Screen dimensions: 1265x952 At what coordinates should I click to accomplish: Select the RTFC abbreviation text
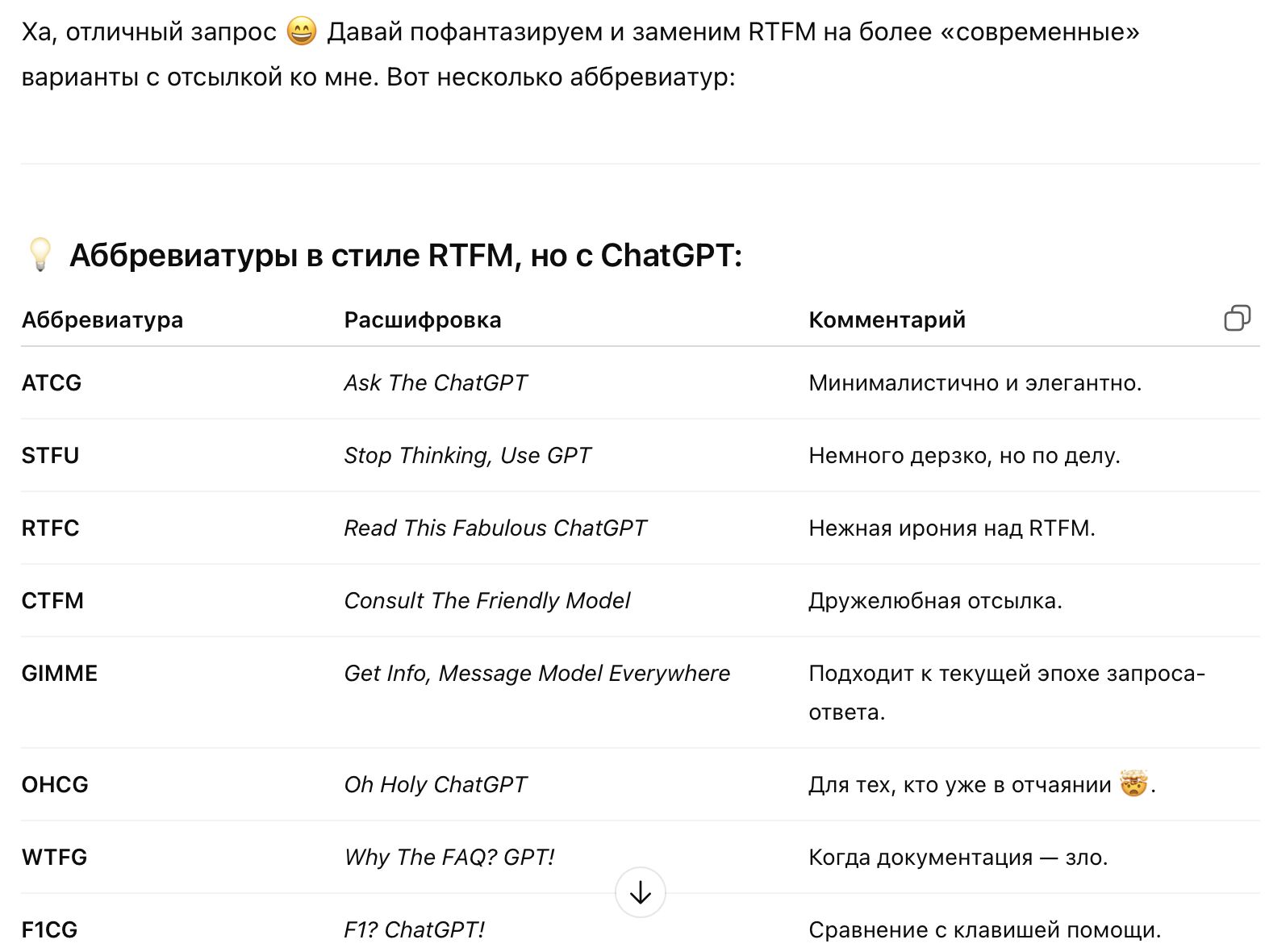click(x=50, y=528)
